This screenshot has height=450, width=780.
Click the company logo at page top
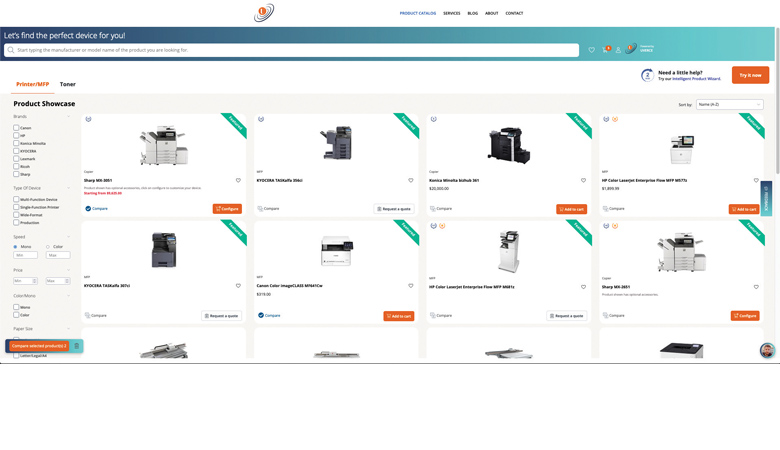(264, 12)
